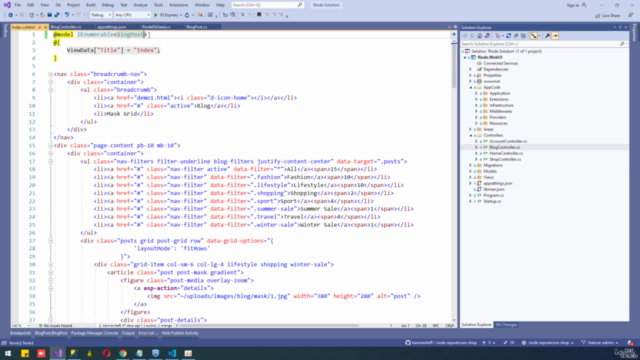
Task: Open VS Code from the taskbar
Action: pyautogui.click(x=172, y=353)
